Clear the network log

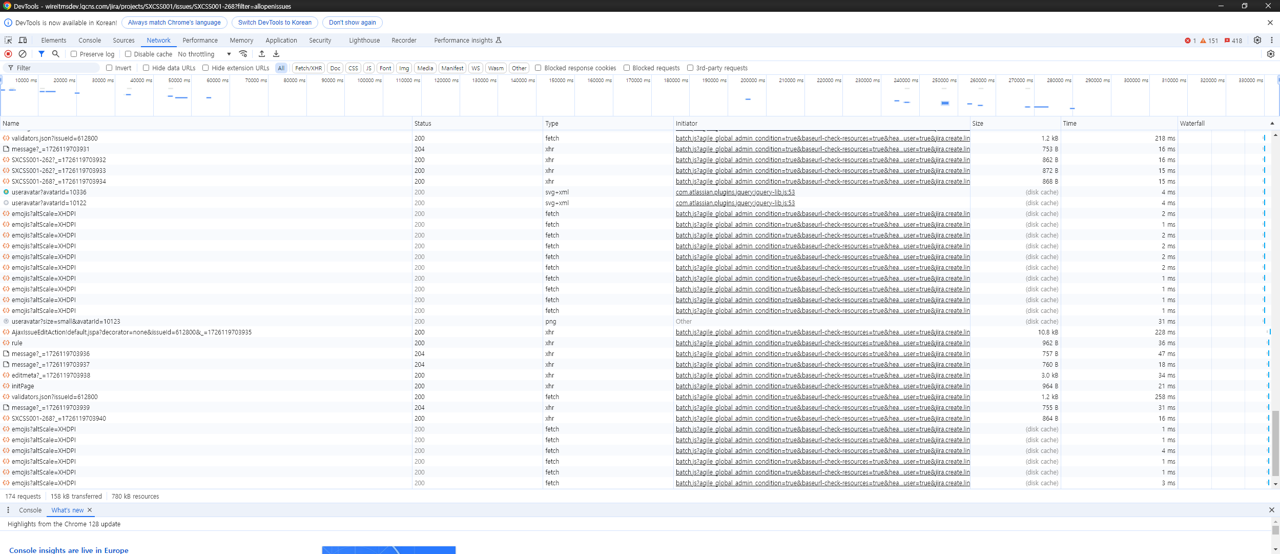point(22,54)
